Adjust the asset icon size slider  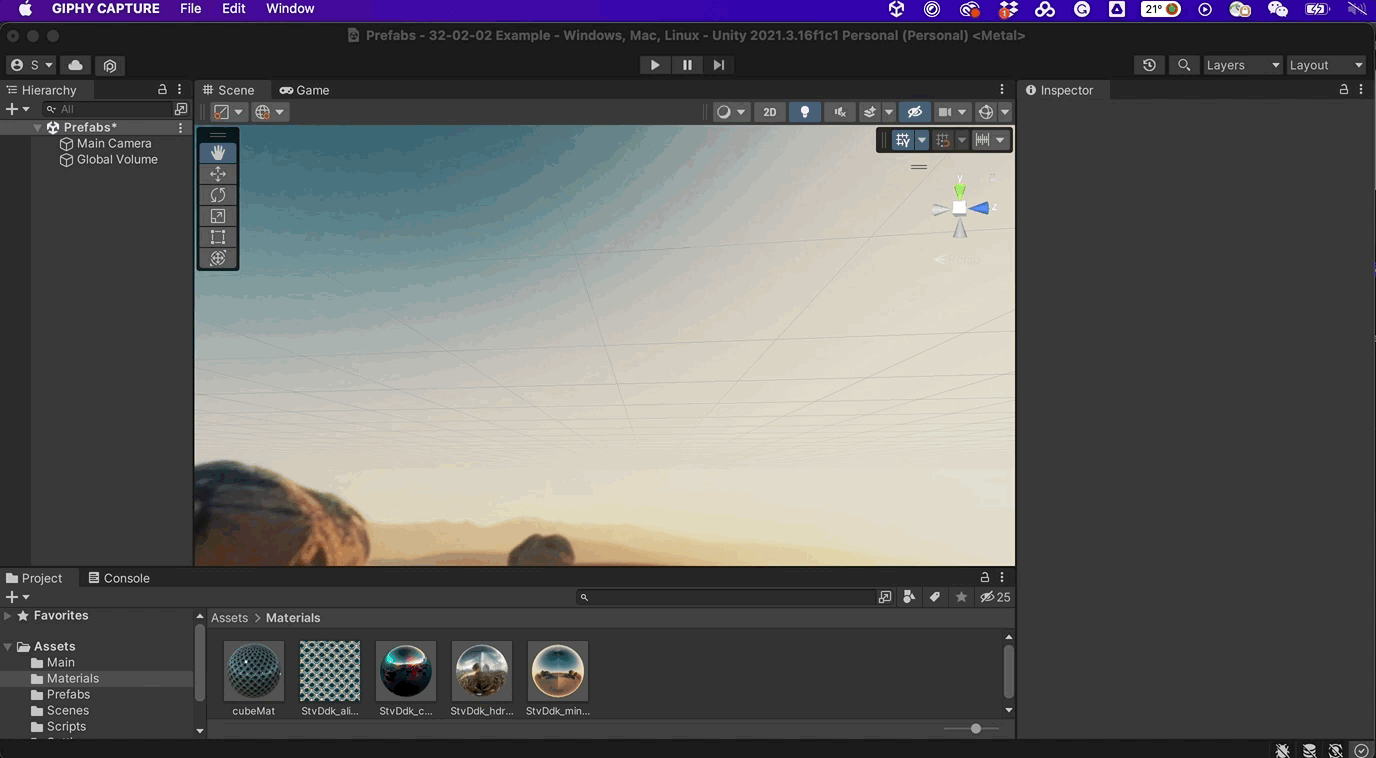(x=976, y=729)
